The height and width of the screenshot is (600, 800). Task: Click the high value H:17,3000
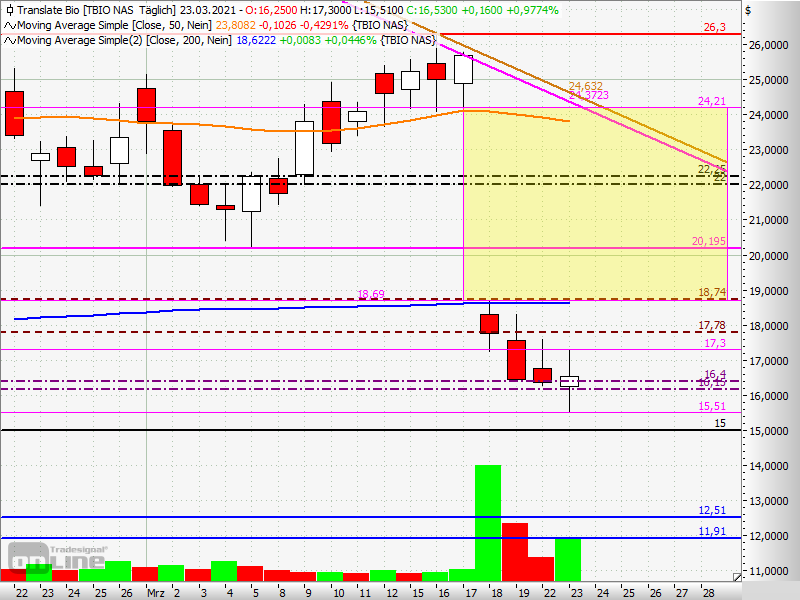pos(326,10)
